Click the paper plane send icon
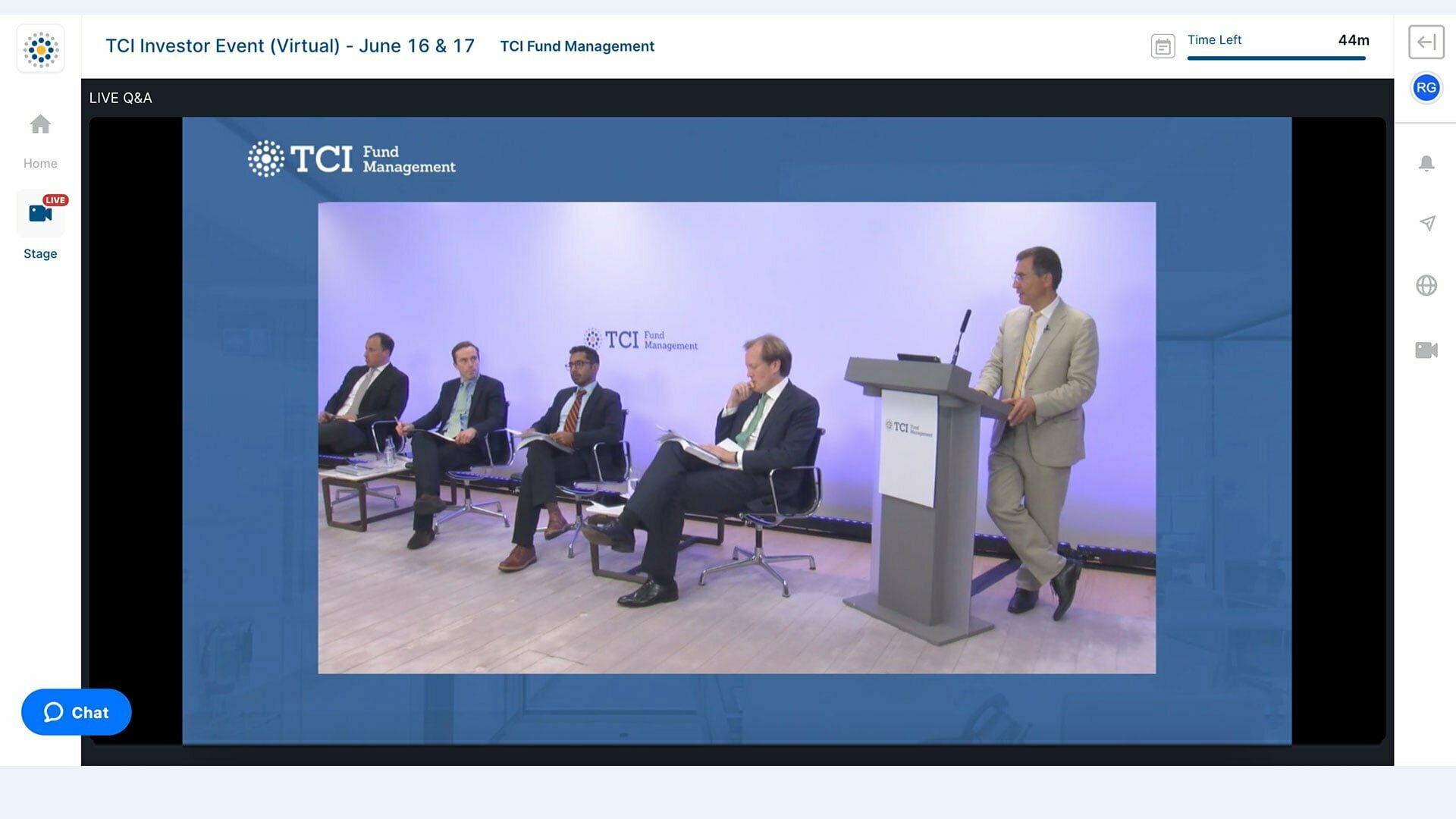 click(x=1427, y=223)
